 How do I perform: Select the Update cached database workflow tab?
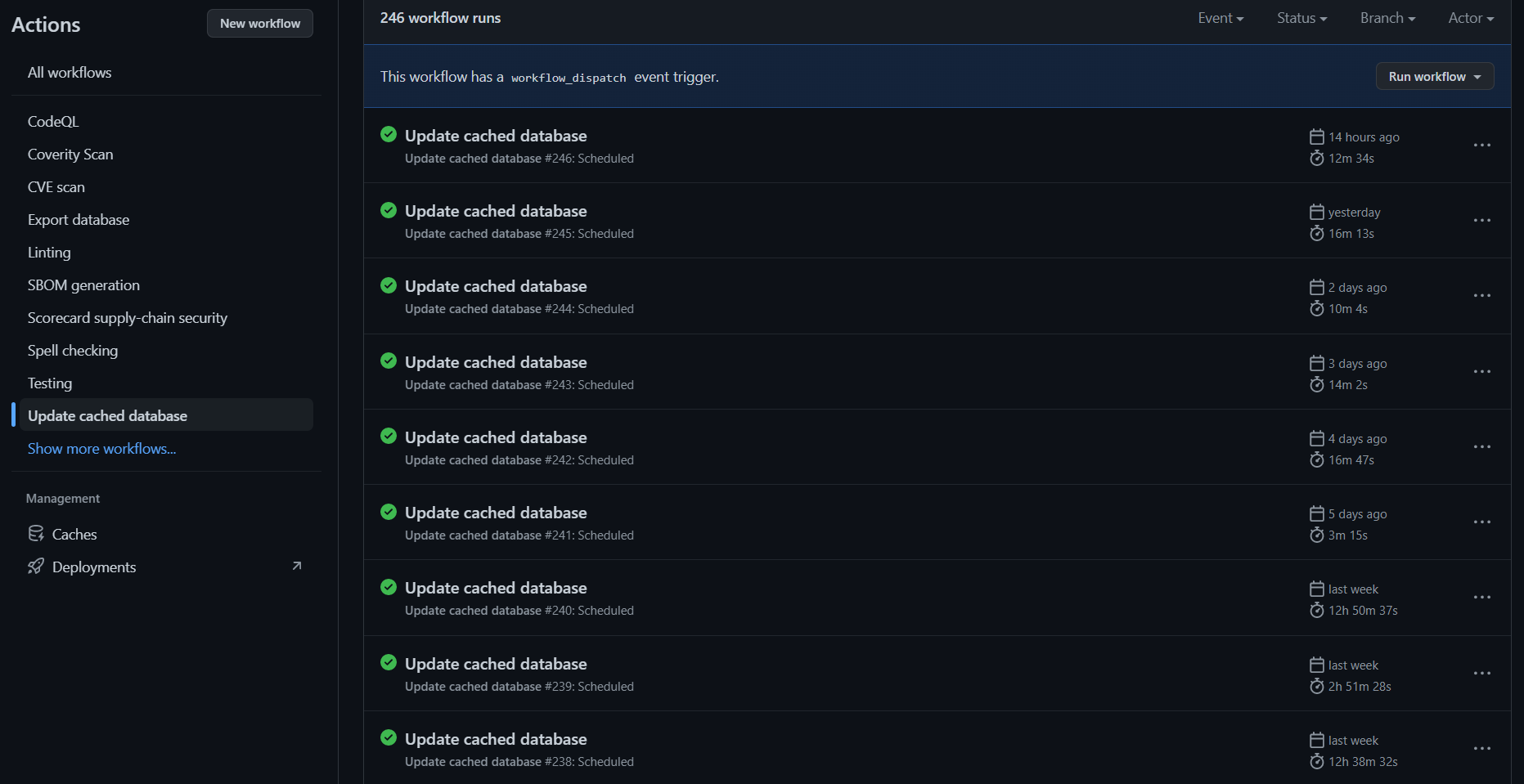click(x=107, y=415)
